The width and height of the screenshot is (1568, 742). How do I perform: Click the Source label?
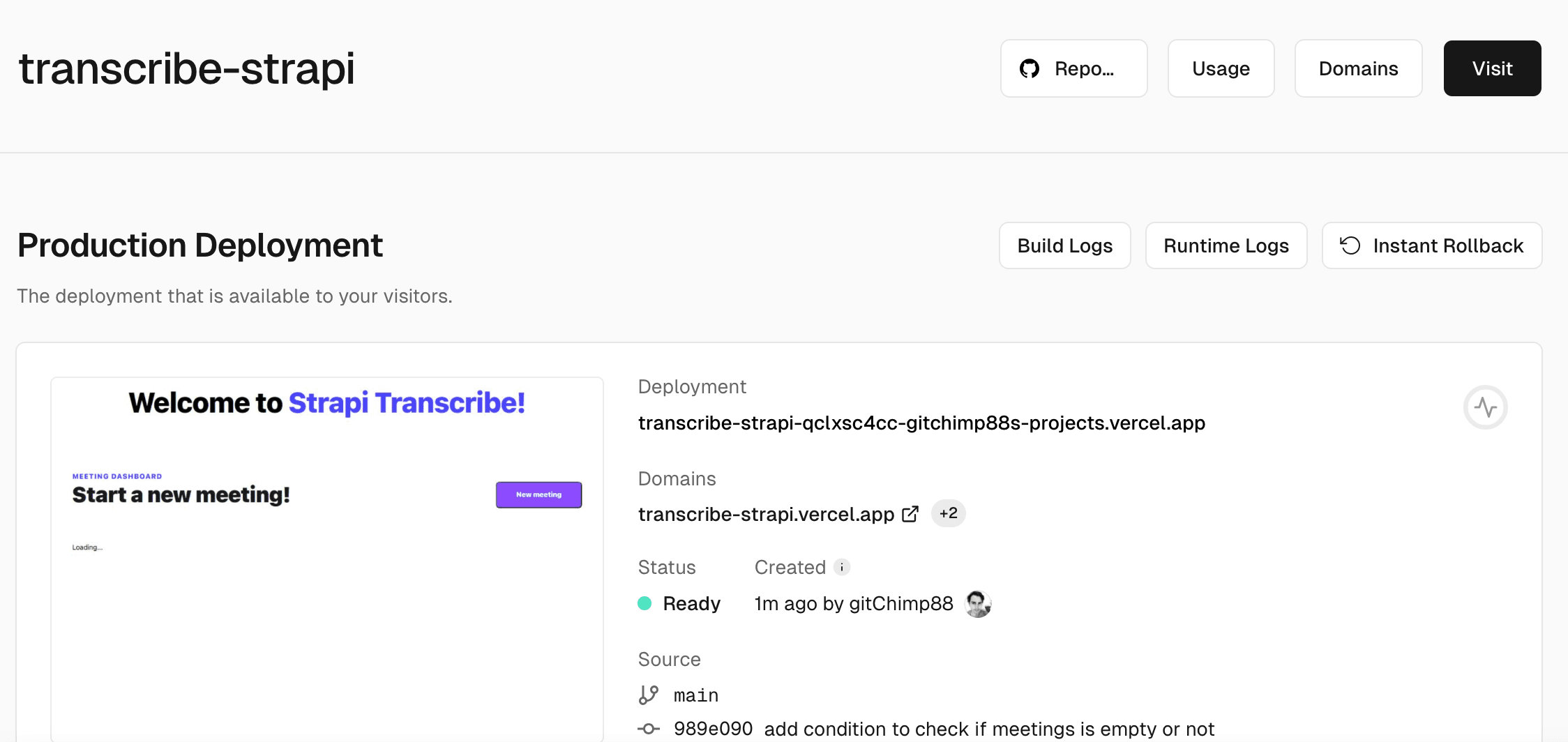pyautogui.click(x=669, y=659)
